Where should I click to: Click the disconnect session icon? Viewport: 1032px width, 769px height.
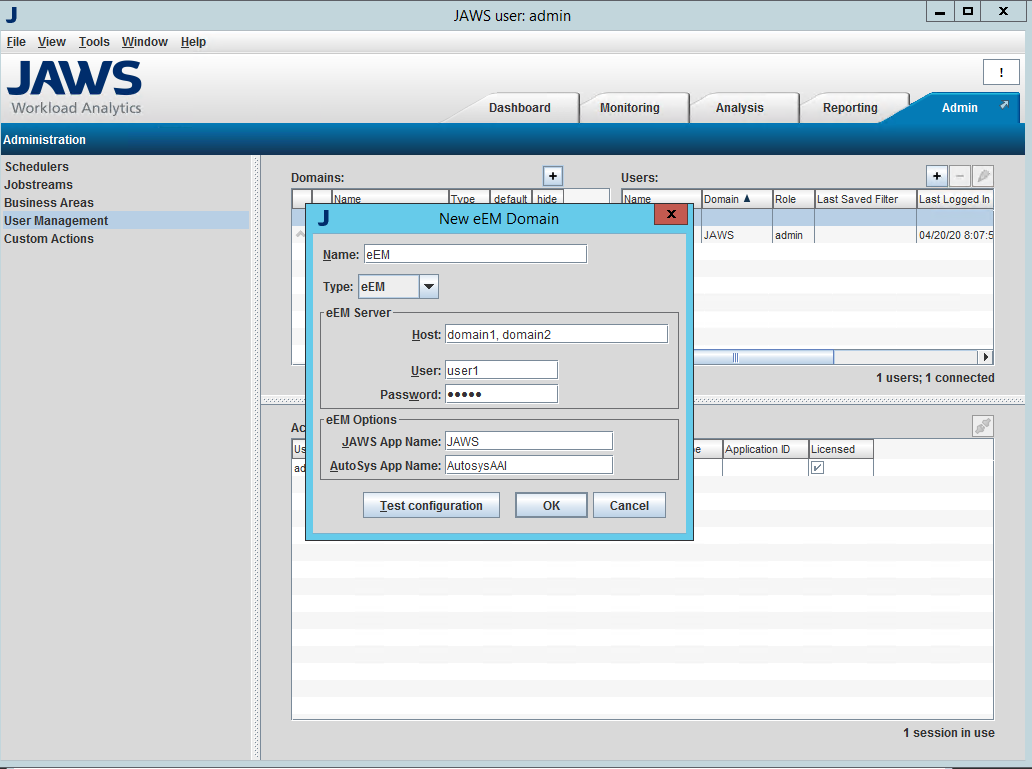pyautogui.click(x=982, y=426)
